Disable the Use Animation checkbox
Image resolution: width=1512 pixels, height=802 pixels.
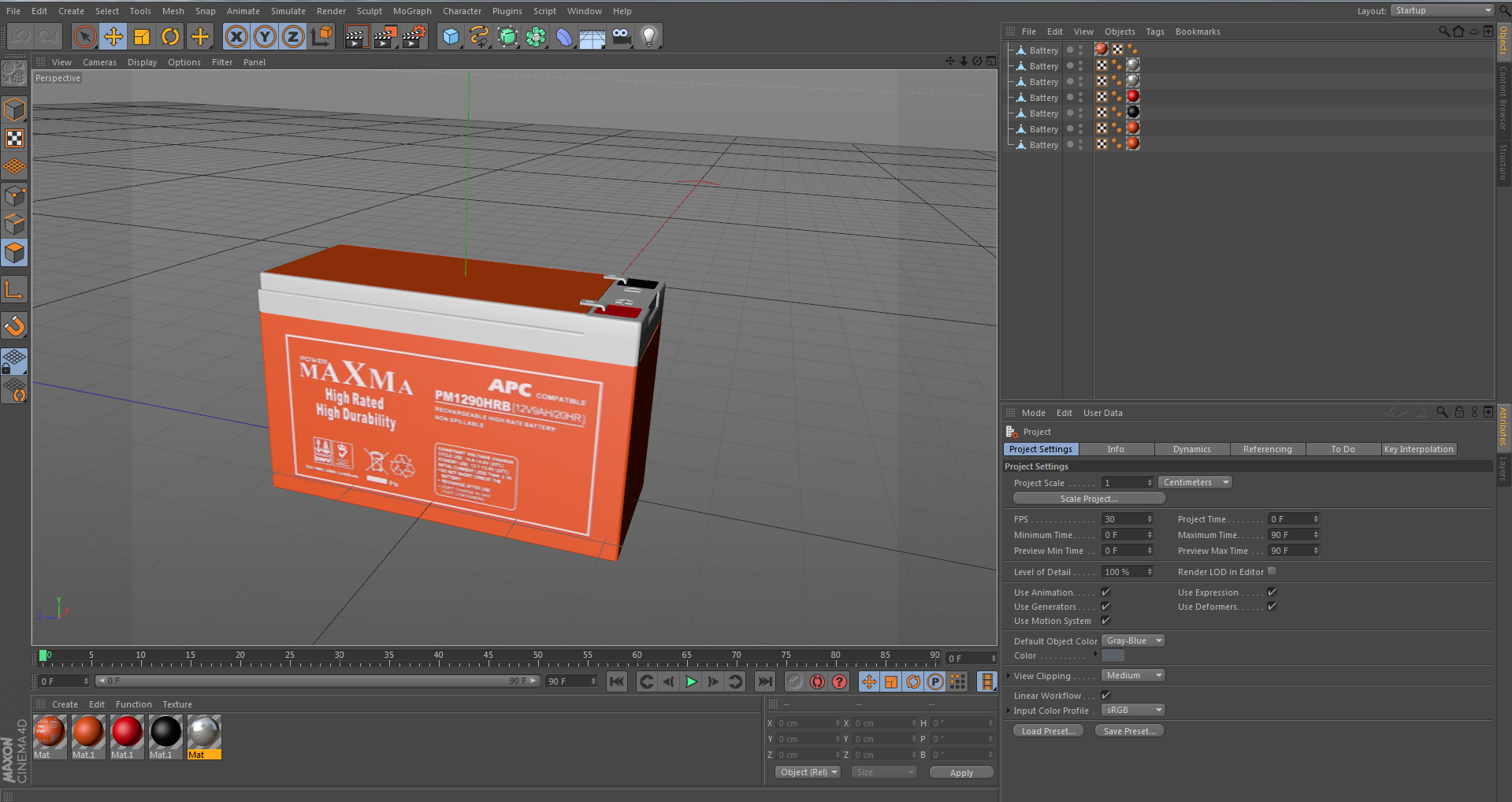pos(1105,592)
